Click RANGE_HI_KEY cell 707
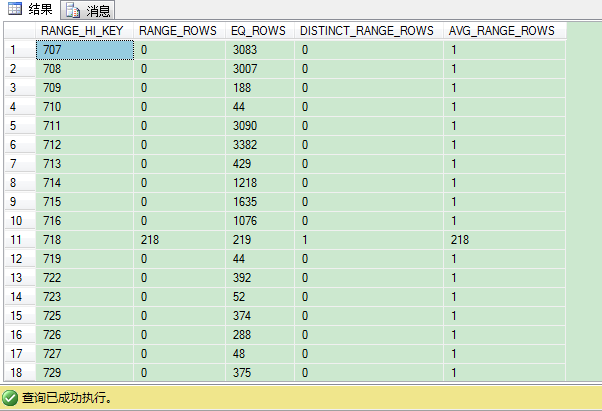Viewport: 602px width, 411px height. [84, 50]
